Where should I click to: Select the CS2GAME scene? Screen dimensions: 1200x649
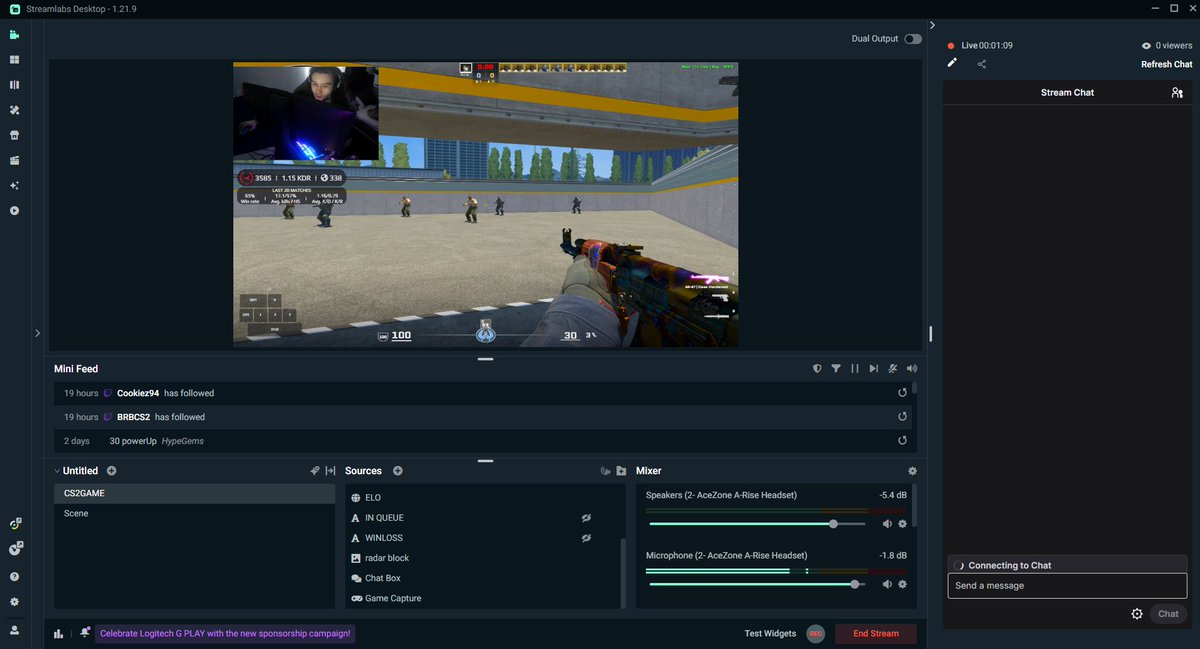[x=194, y=493]
